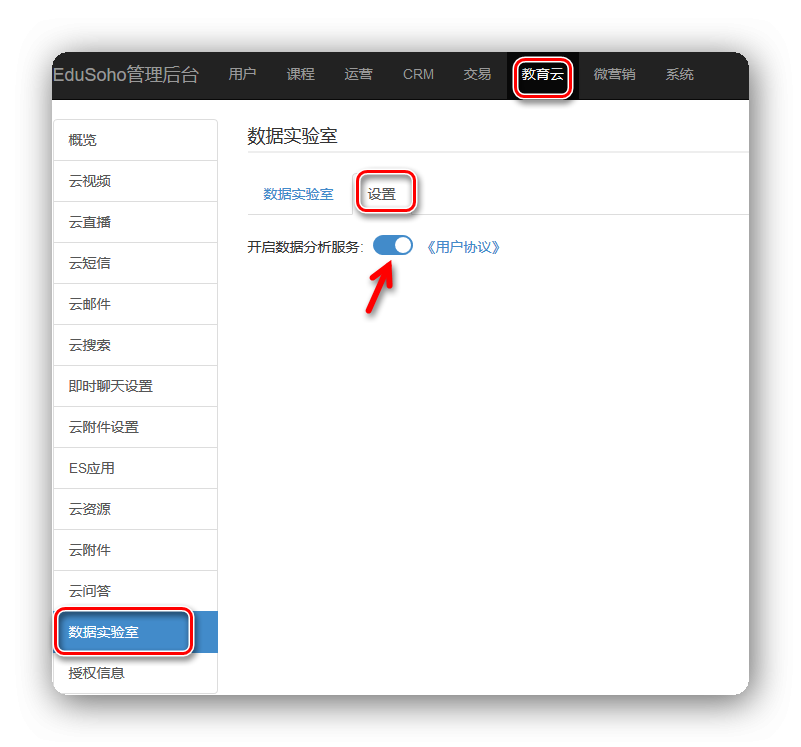The height and width of the screenshot is (747, 801).
Task: Switch to the 数据实验室 tab
Action: [298, 194]
